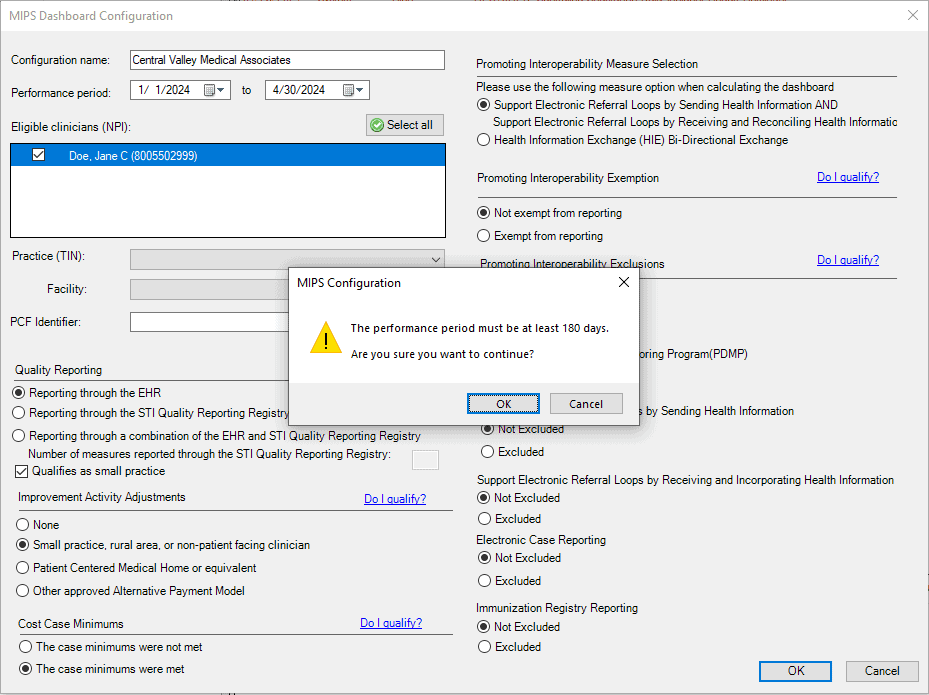This screenshot has height=695, width=929.
Task: Click the Configuration name text field
Action: click(287, 60)
